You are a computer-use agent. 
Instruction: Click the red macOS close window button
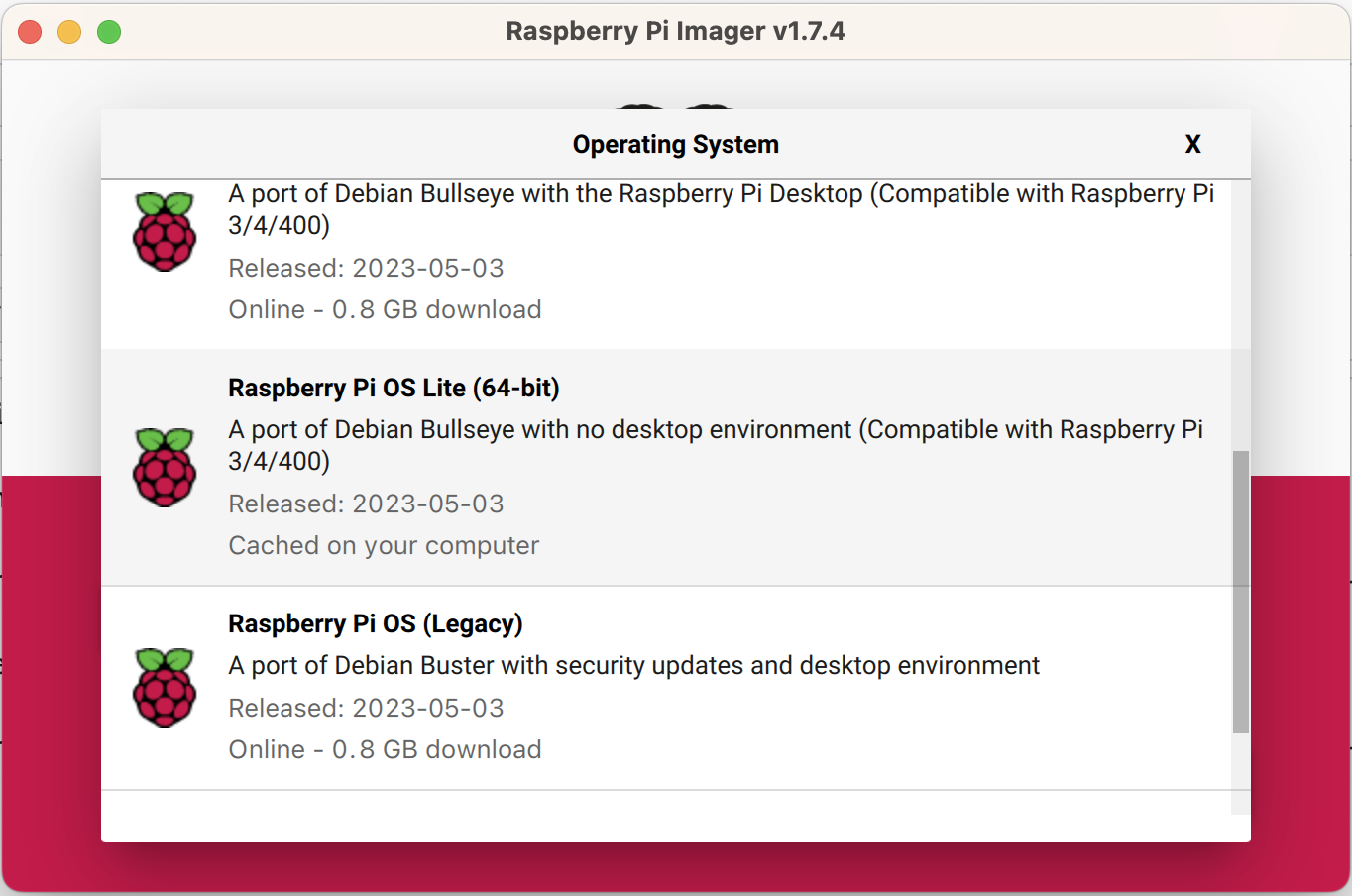(30, 32)
